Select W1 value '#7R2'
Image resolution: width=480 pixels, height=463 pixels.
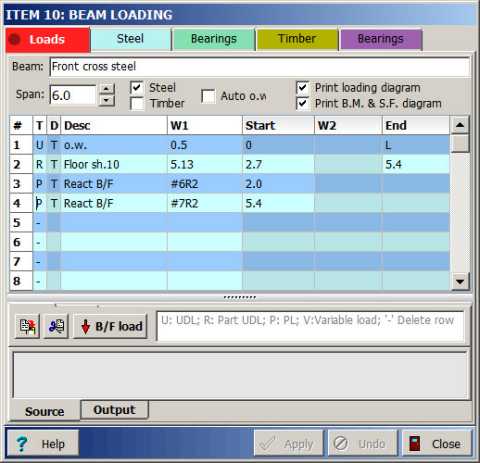click(205, 203)
